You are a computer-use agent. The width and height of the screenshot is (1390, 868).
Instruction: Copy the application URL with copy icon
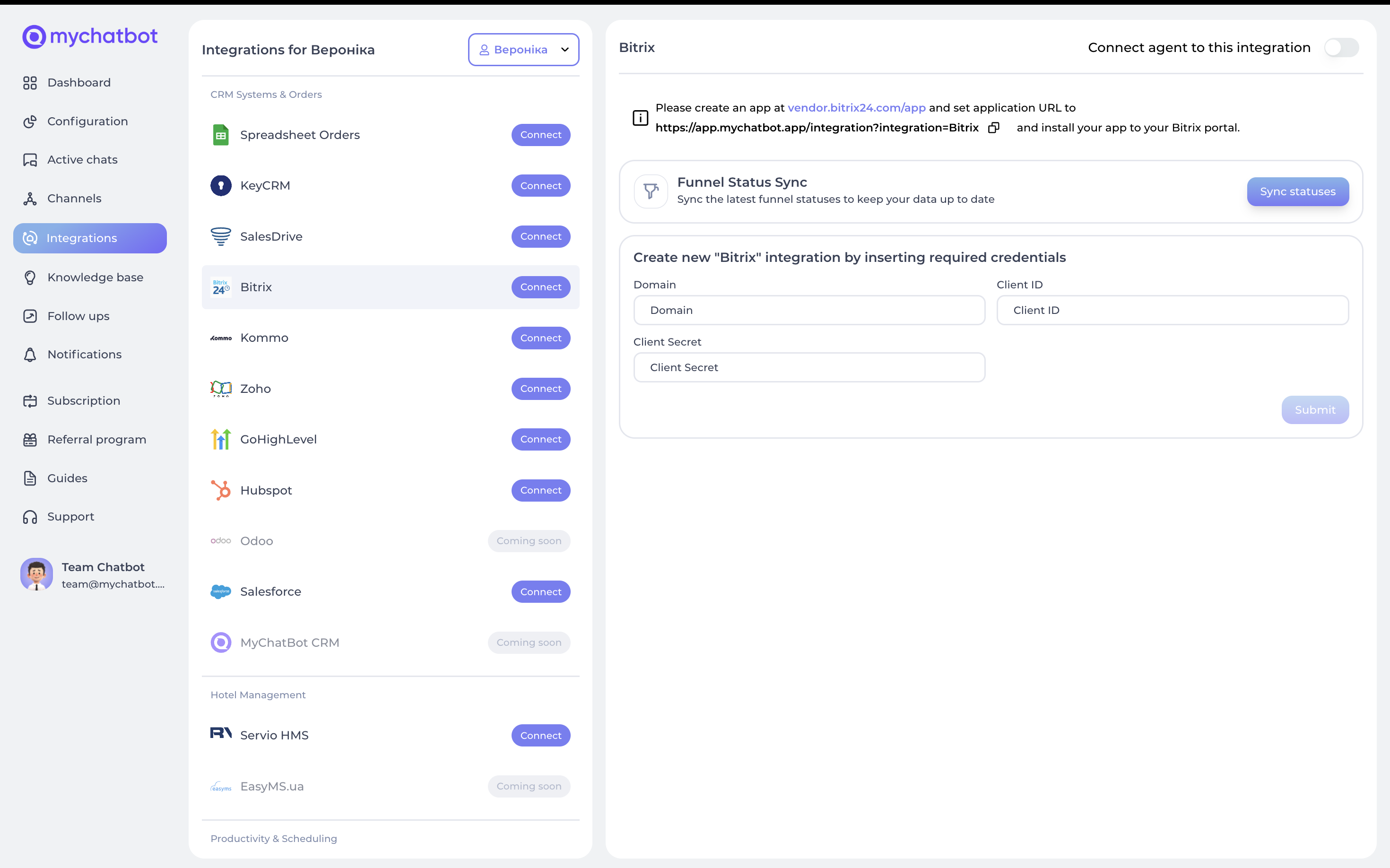993,128
